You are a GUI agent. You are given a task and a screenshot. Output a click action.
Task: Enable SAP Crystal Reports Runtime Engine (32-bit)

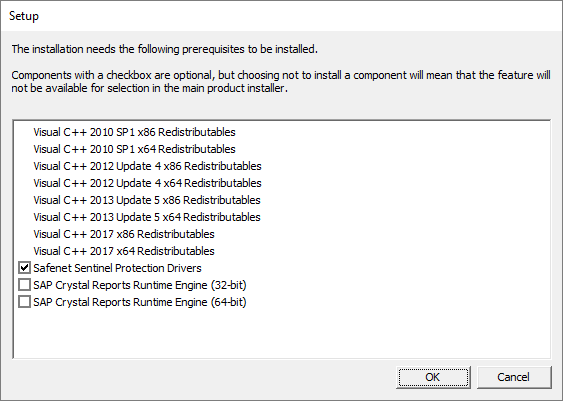click(24, 285)
